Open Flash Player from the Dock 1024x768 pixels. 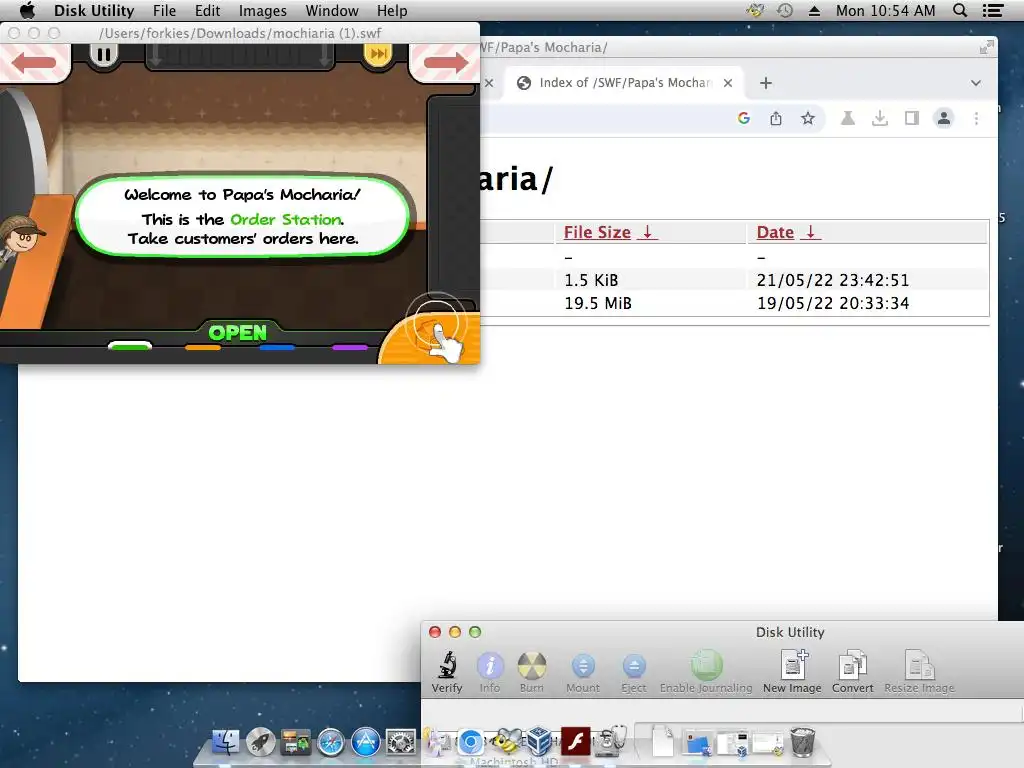pos(575,741)
